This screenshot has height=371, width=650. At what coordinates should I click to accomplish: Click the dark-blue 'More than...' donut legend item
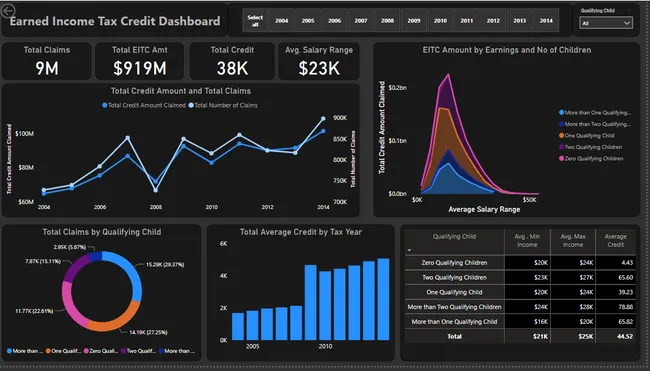click(x=177, y=351)
